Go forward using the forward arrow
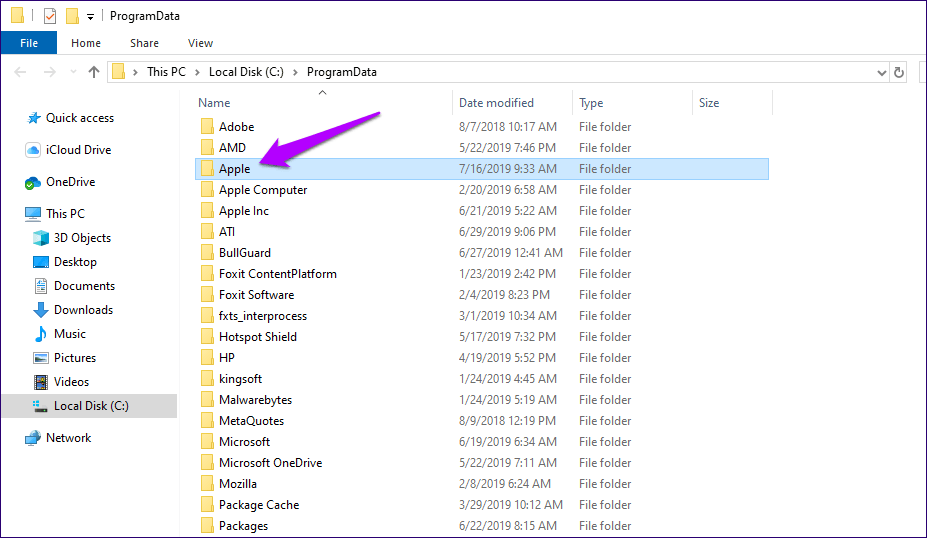Screen dimensions: 927x538 50,72
